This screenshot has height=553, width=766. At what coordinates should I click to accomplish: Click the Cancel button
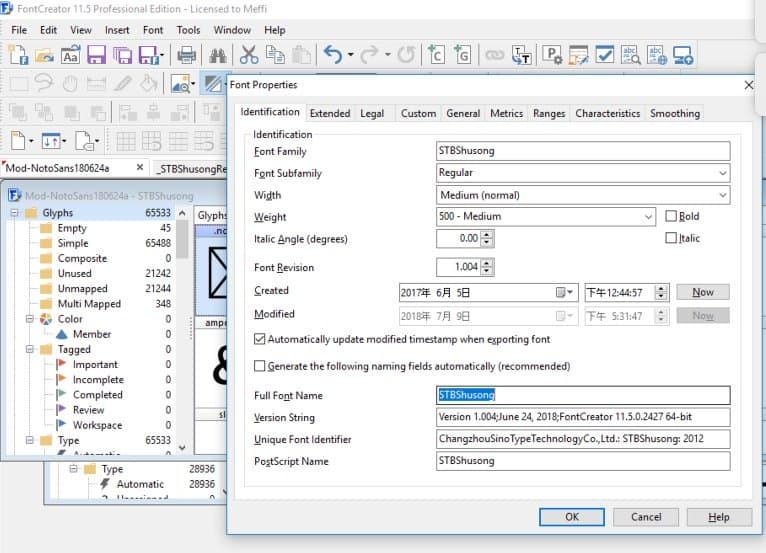(x=645, y=517)
